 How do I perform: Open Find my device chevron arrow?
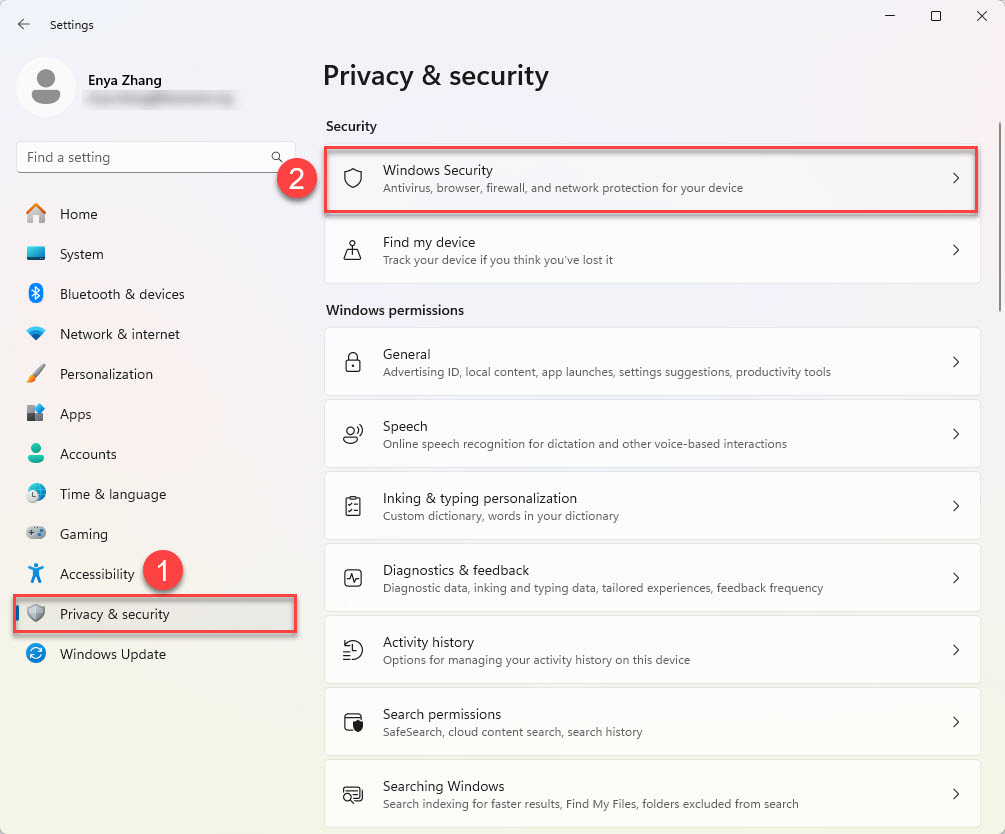[956, 250]
